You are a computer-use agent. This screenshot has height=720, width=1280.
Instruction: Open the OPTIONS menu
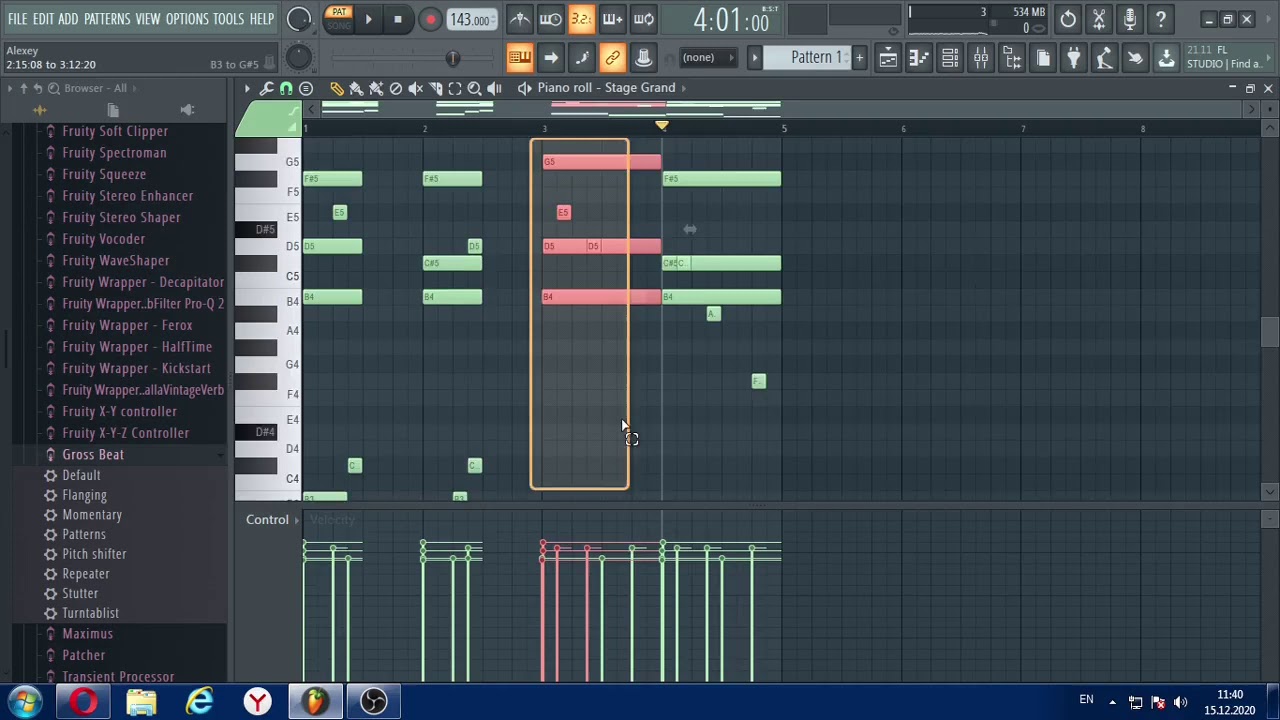click(187, 19)
